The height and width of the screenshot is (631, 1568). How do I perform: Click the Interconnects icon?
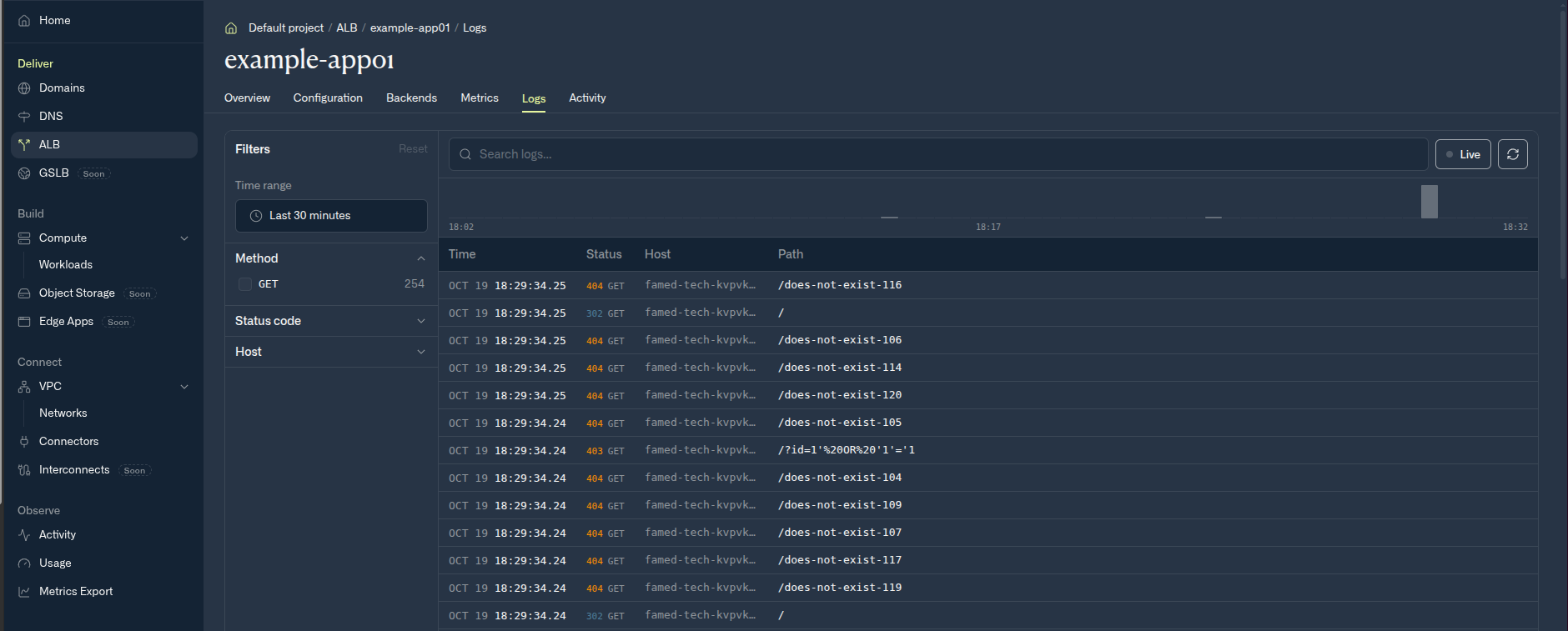[24, 470]
